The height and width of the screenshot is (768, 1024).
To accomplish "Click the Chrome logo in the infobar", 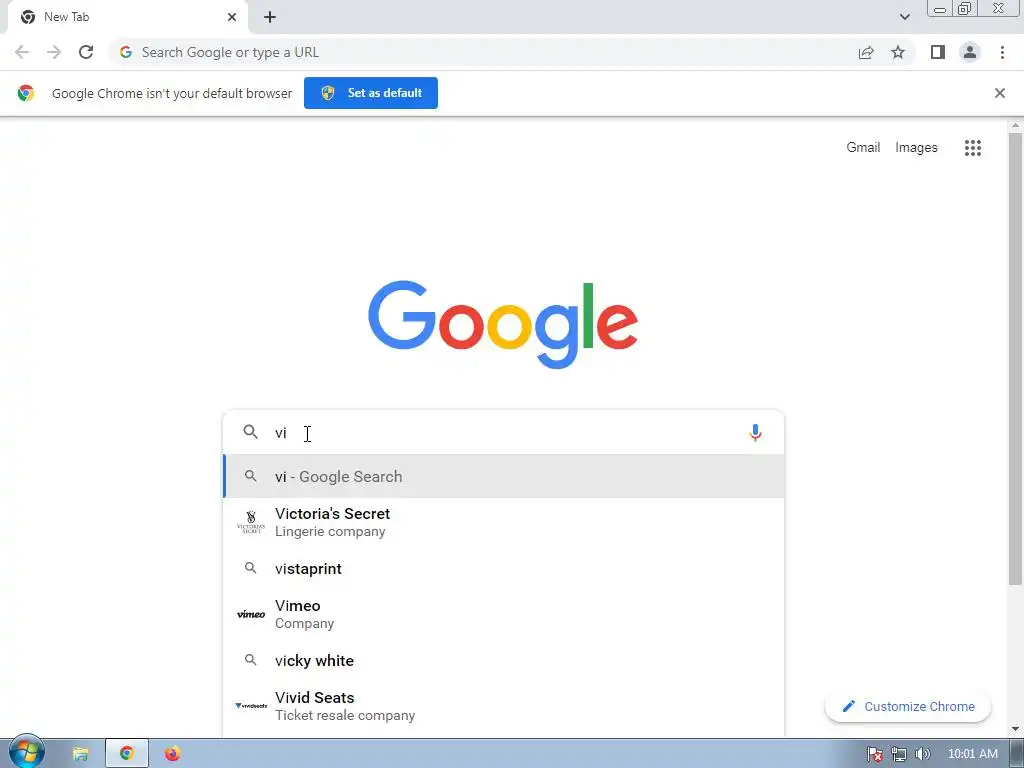I will (25, 93).
